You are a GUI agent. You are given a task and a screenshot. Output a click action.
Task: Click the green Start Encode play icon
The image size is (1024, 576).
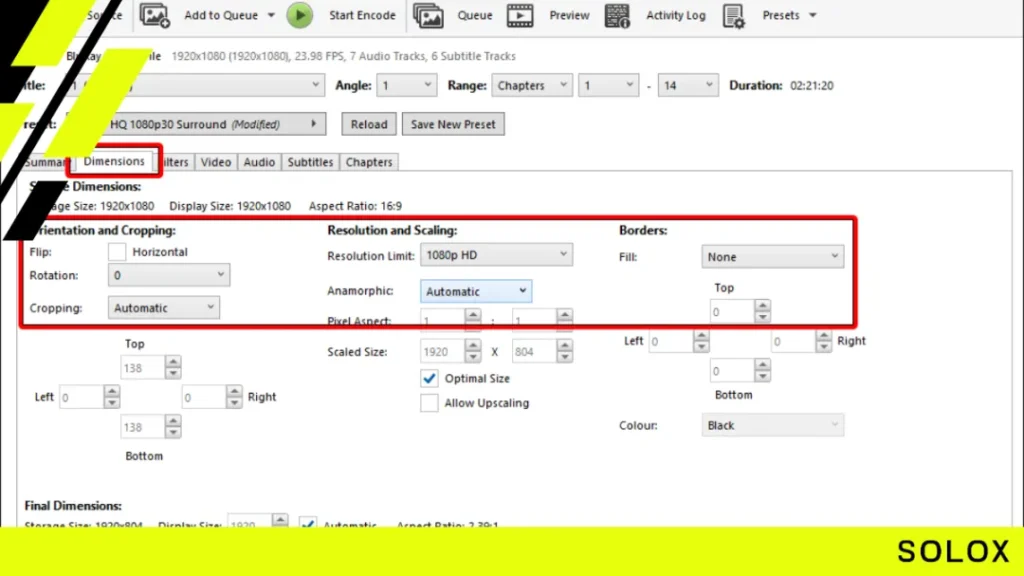point(300,15)
